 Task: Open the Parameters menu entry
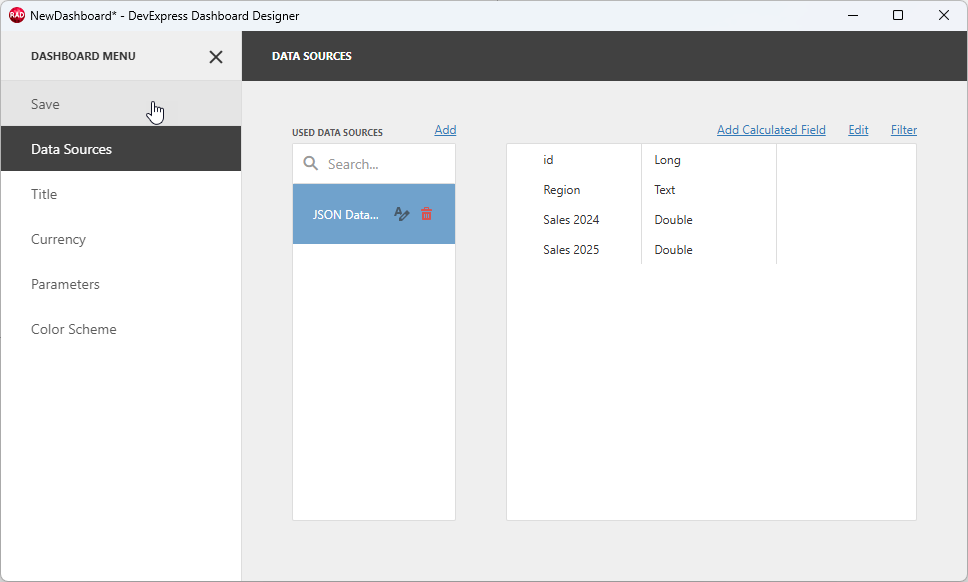click(65, 284)
